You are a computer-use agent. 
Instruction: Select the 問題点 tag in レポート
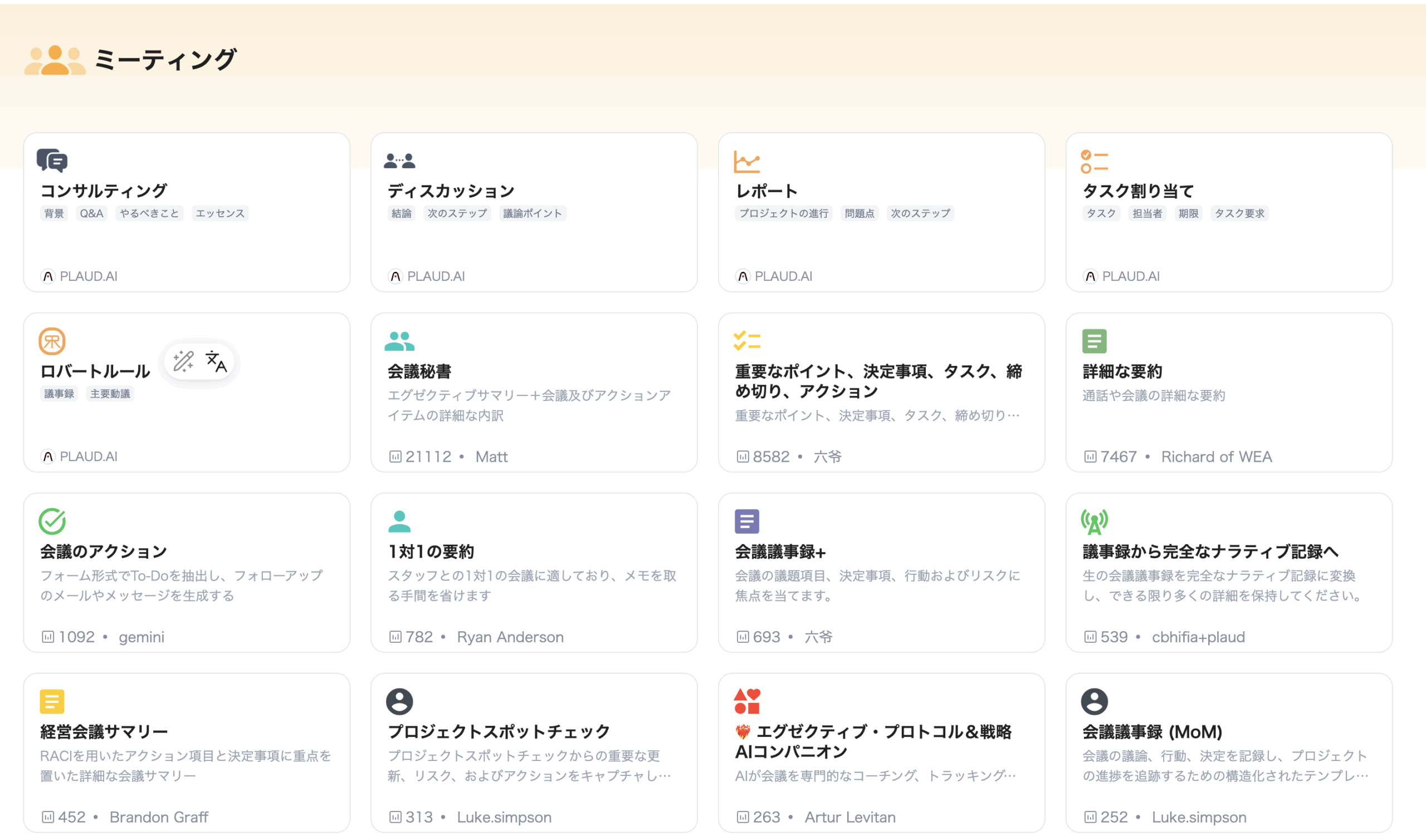point(859,213)
